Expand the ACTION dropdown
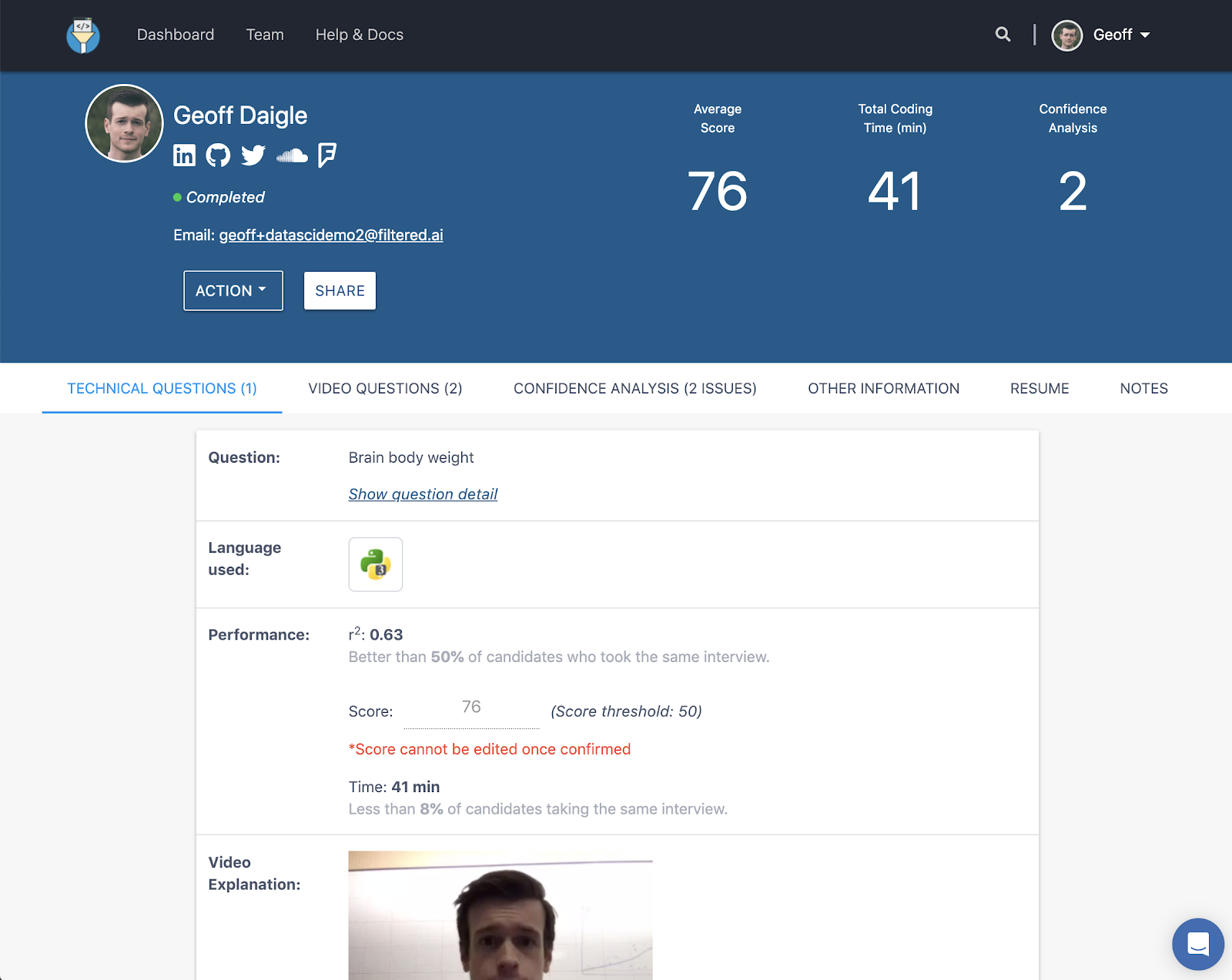This screenshot has width=1232, height=980. click(233, 291)
